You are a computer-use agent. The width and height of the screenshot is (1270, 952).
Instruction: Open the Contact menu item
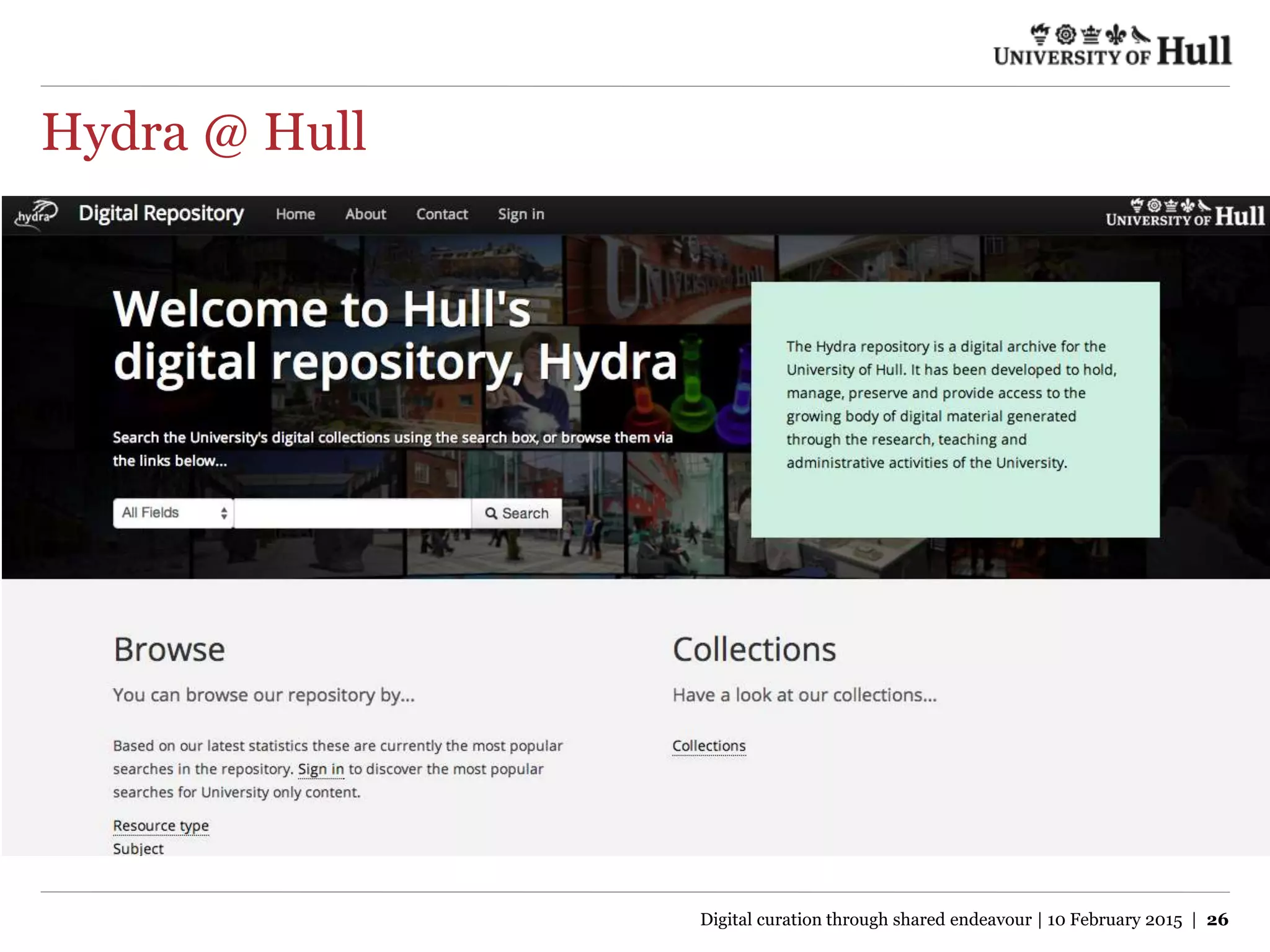coord(442,214)
